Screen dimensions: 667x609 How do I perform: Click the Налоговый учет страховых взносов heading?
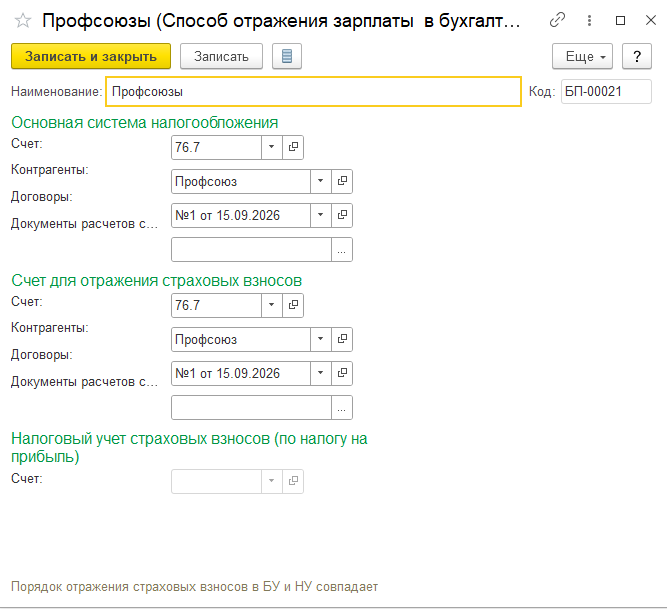pyautogui.click(x=189, y=447)
